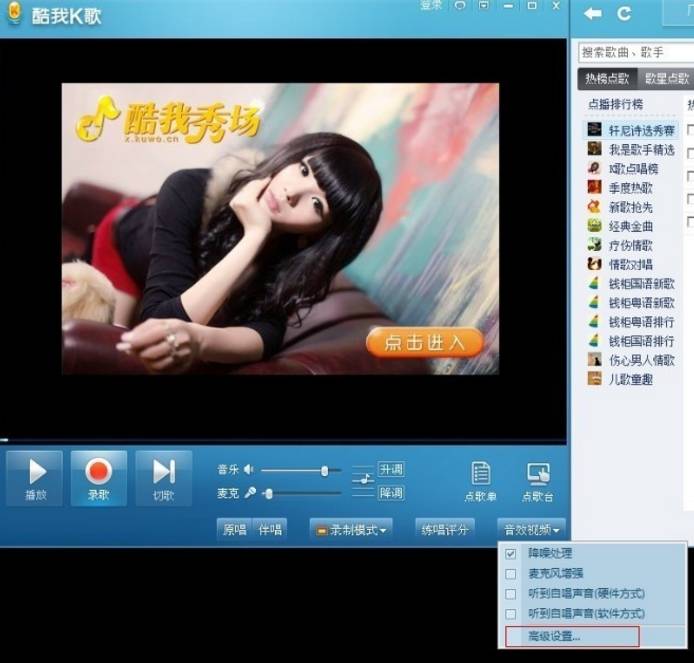The height and width of the screenshot is (663, 694).
Task: Go back with the left arrow
Action: (x=593, y=14)
